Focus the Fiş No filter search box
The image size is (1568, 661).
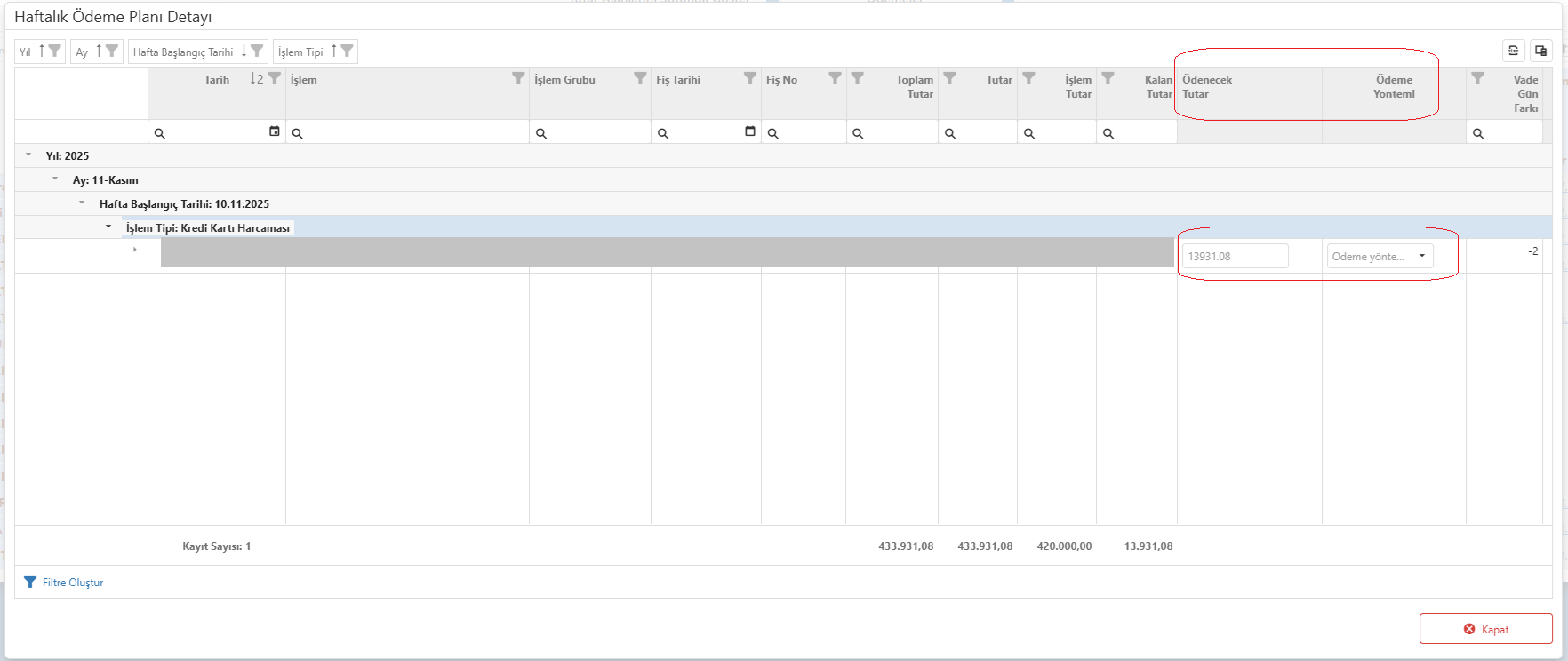point(804,132)
